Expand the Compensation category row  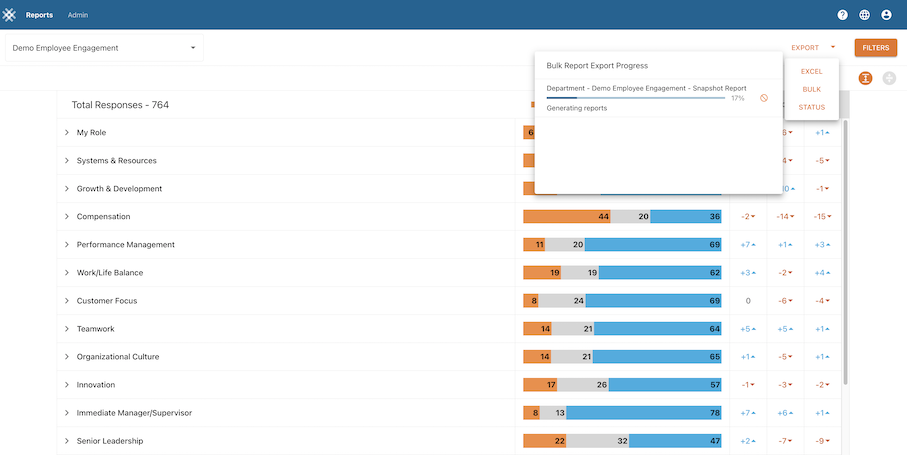point(67,217)
